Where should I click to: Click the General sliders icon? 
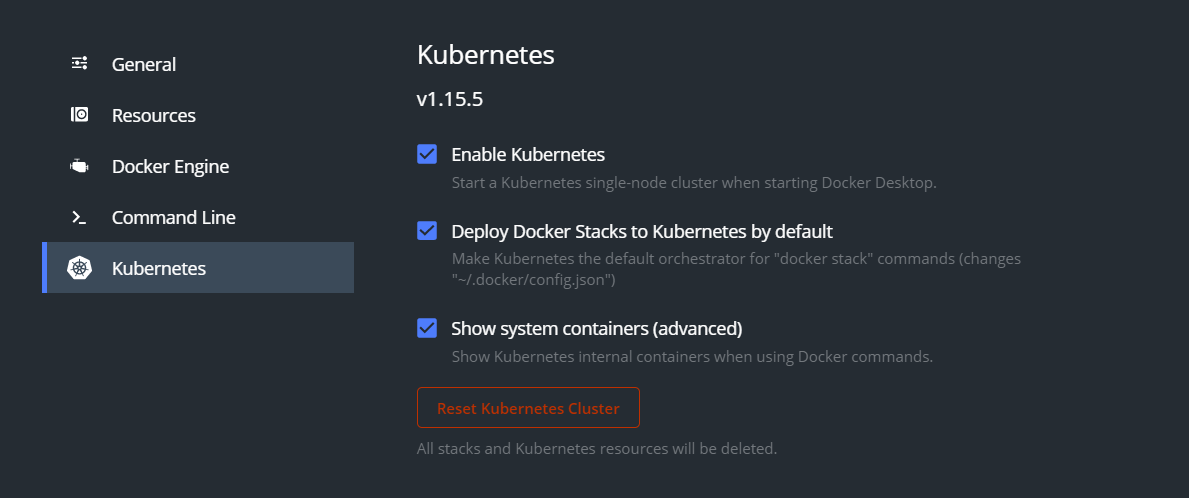click(80, 64)
